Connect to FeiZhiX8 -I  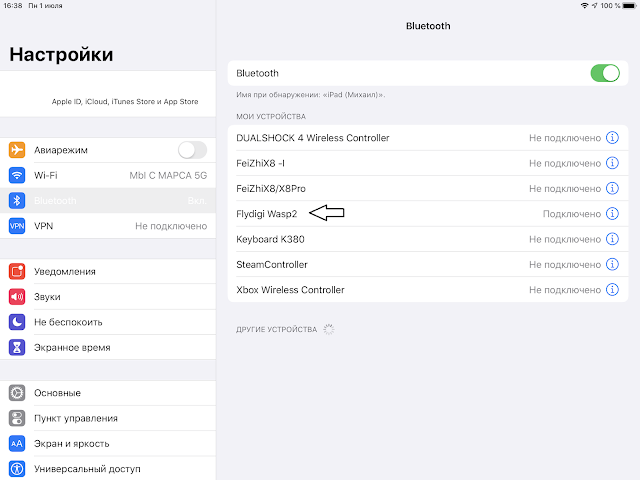tap(428, 163)
